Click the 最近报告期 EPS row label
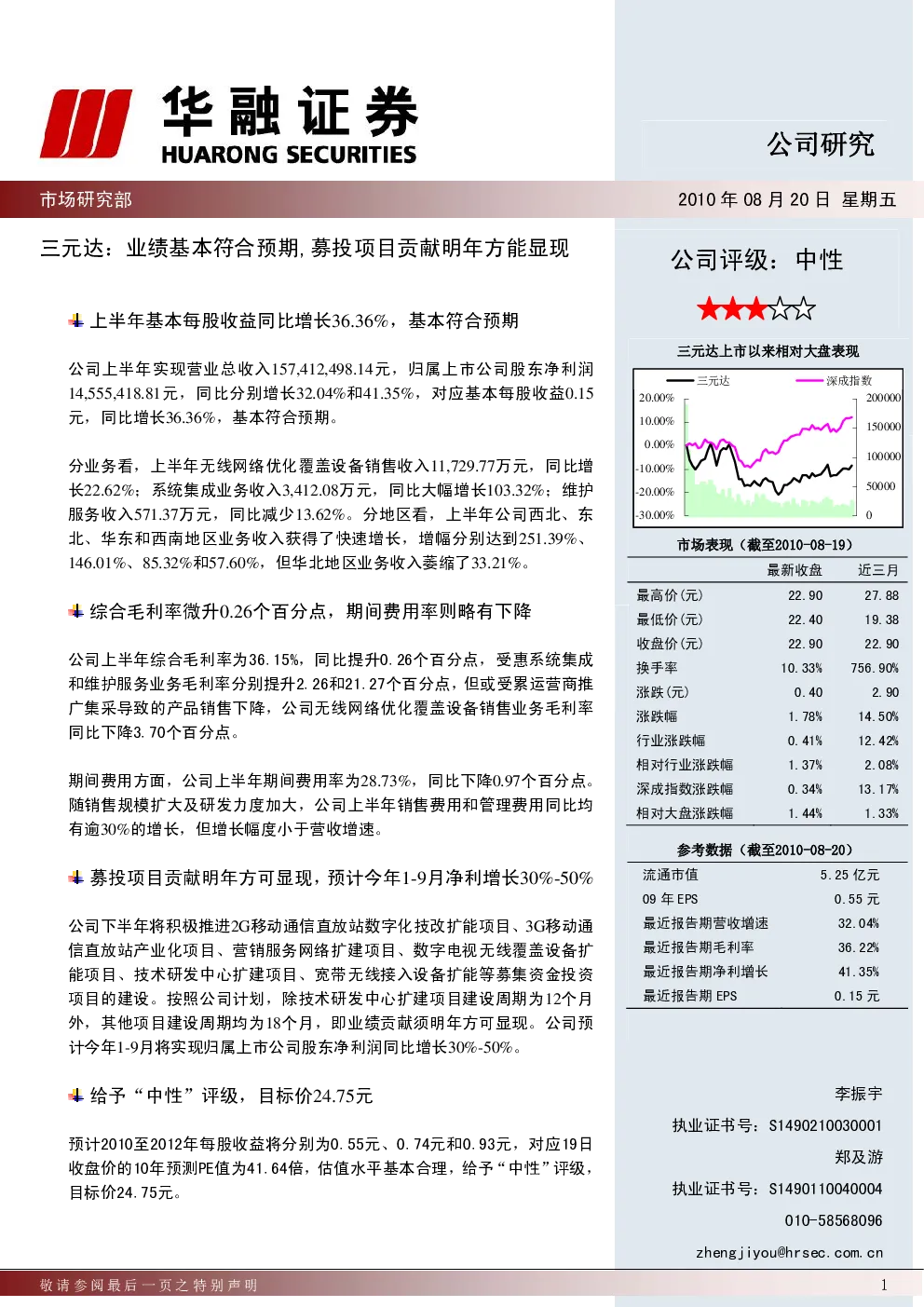Screen dimensions: 924x1307 coord(689,996)
